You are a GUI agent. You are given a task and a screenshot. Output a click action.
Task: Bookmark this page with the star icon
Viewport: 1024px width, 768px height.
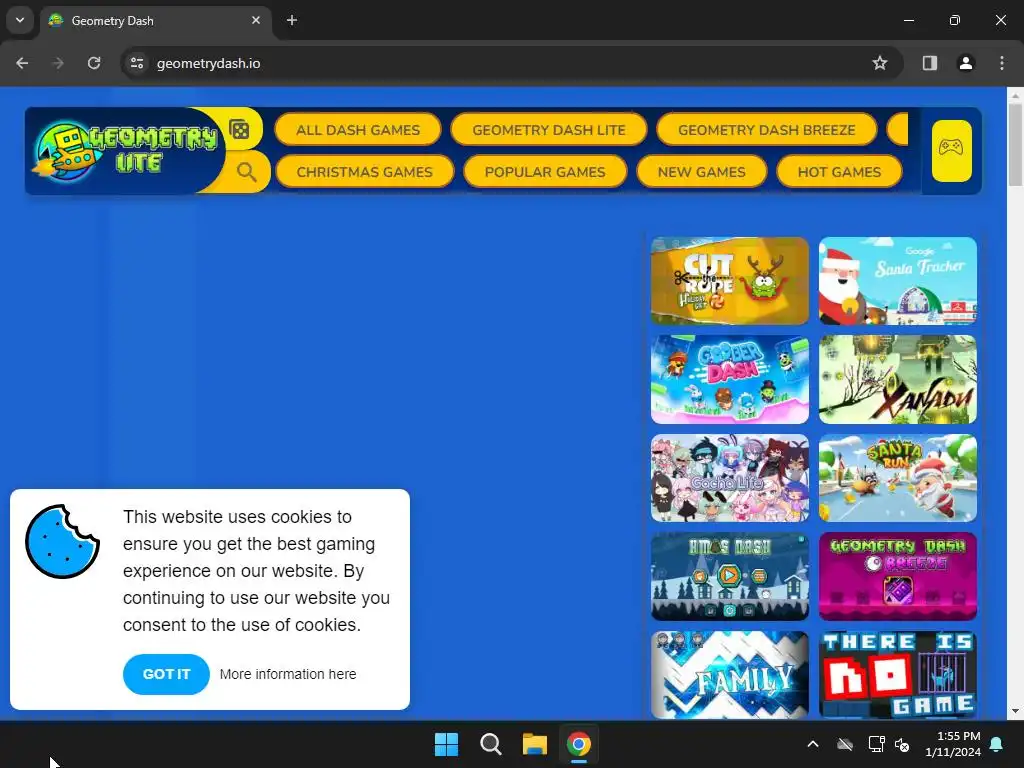[880, 63]
